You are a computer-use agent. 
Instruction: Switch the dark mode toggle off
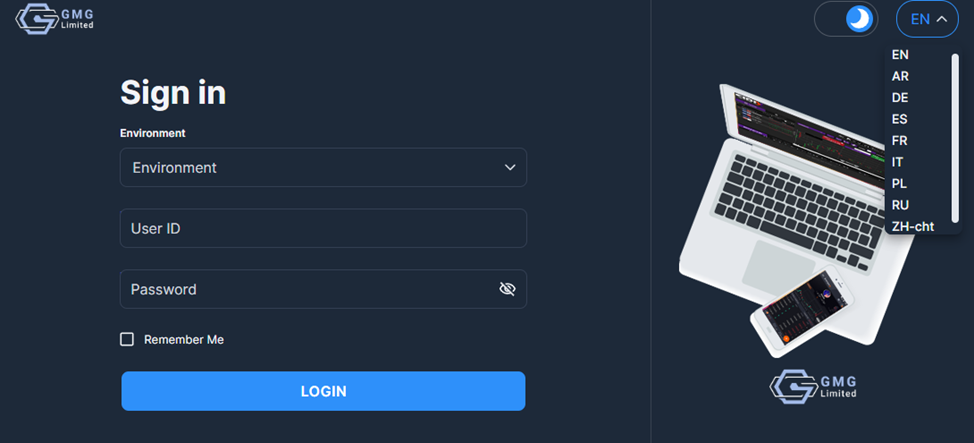(846, 19)
